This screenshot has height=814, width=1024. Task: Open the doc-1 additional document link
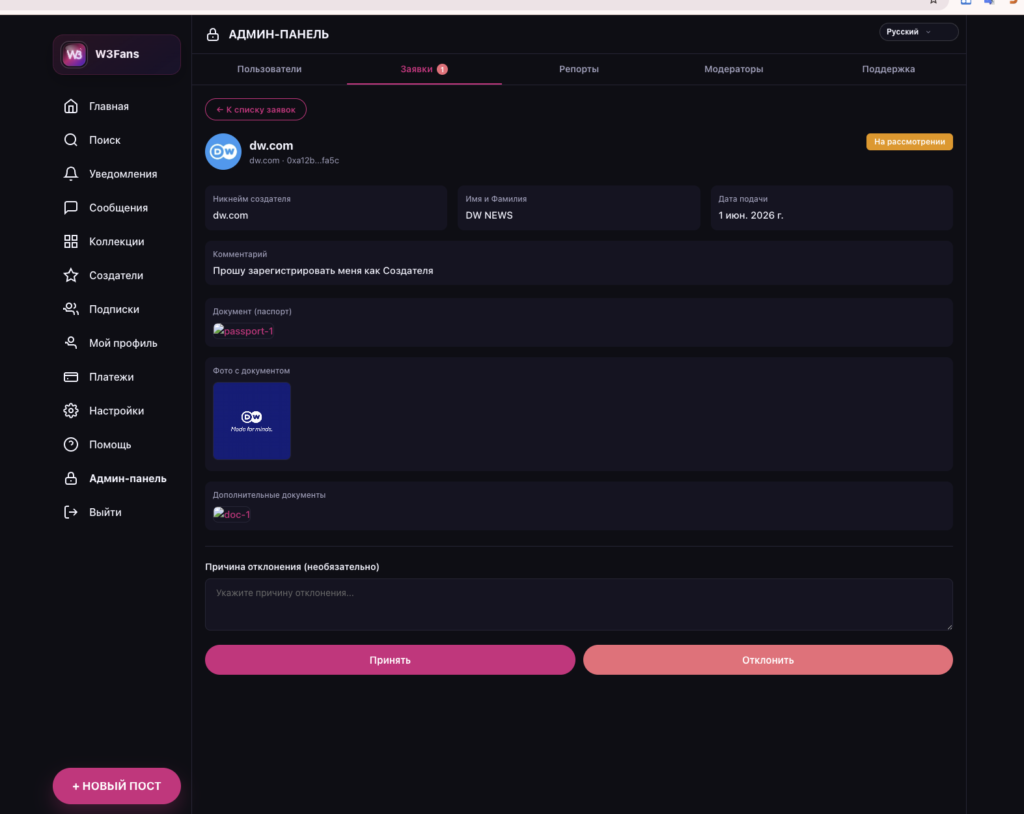[231, 514]
